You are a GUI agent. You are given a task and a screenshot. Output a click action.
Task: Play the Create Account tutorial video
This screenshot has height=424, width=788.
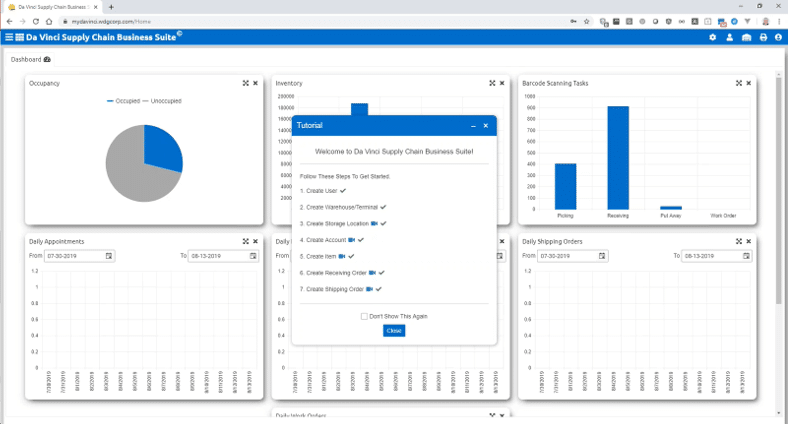(x=351, y=240)
